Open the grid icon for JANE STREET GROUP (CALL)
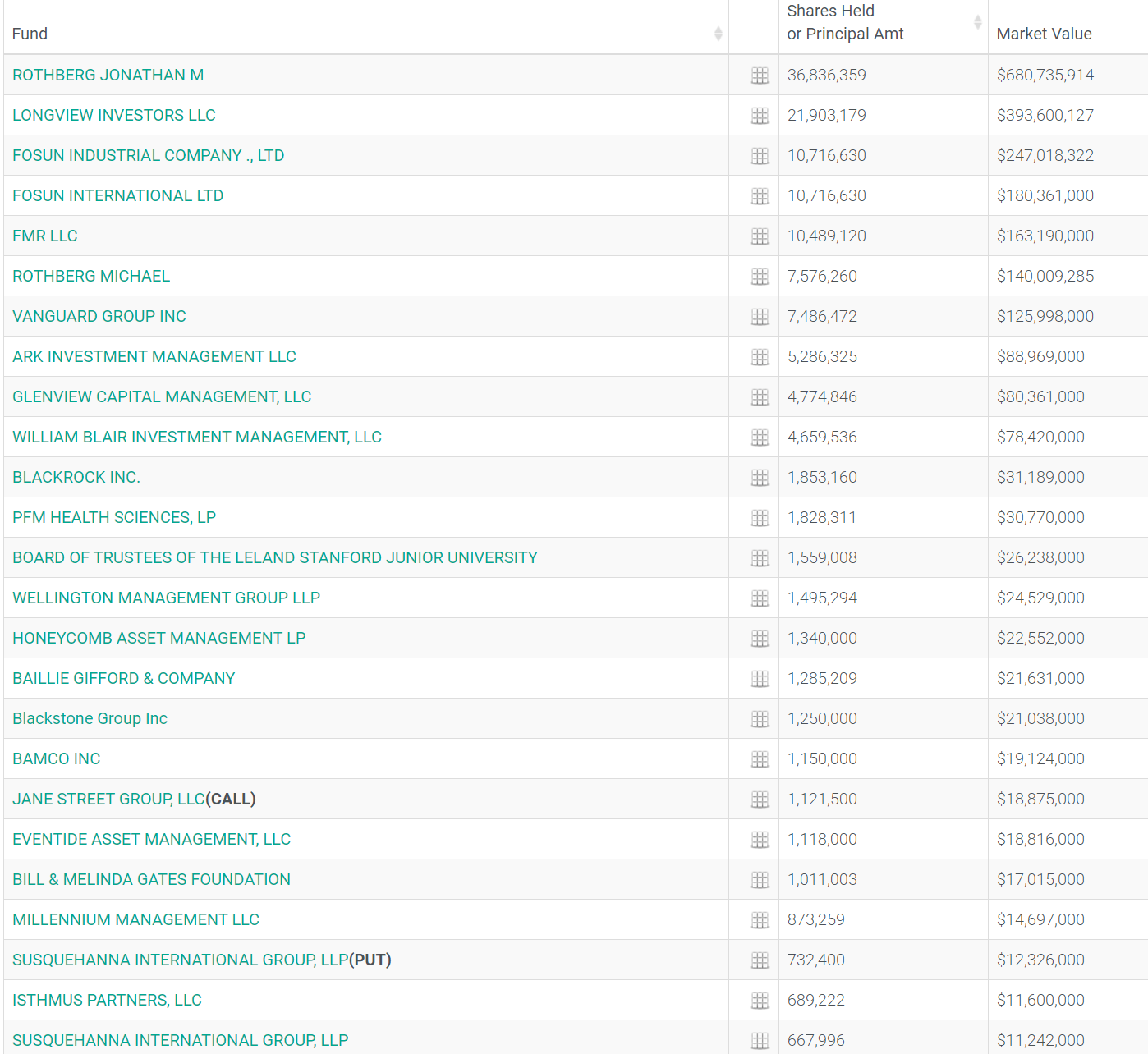This screenshot has height=1054, width=1148. click(x=760, y=800)
